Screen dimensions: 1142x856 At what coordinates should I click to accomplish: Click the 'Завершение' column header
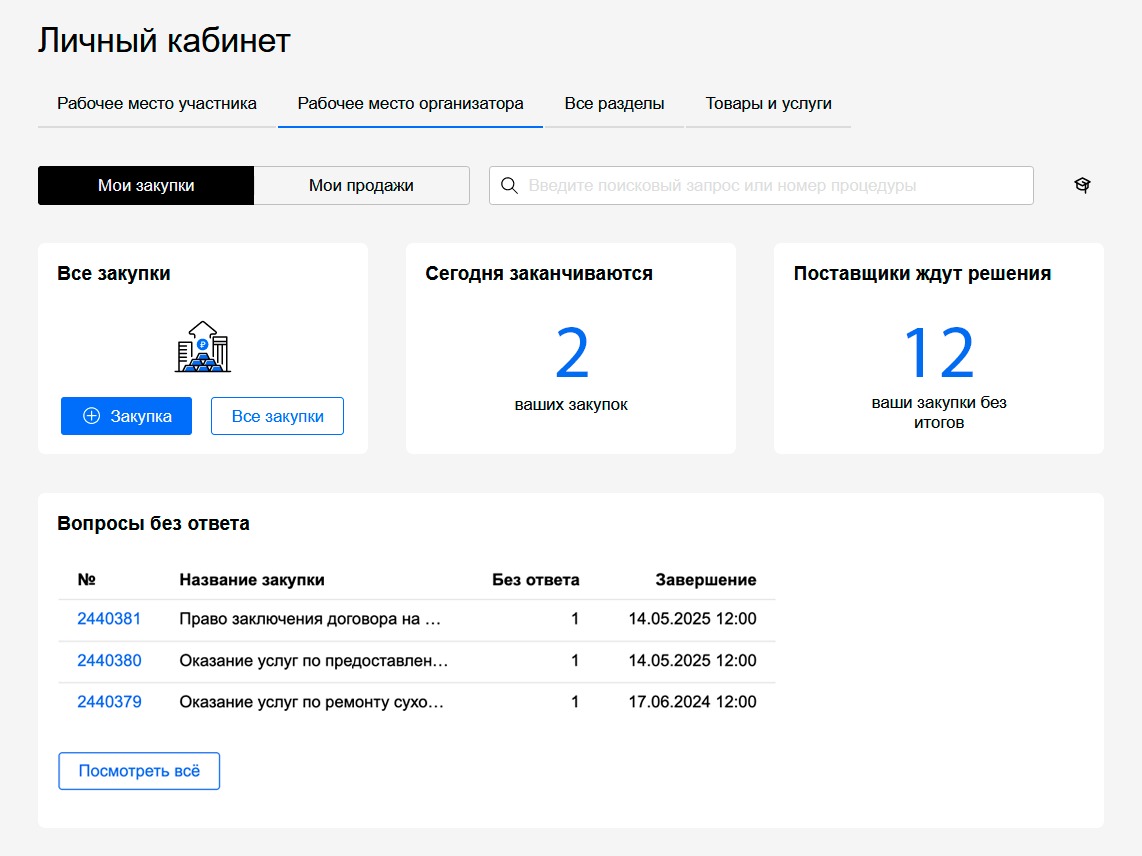pos(705,580)
